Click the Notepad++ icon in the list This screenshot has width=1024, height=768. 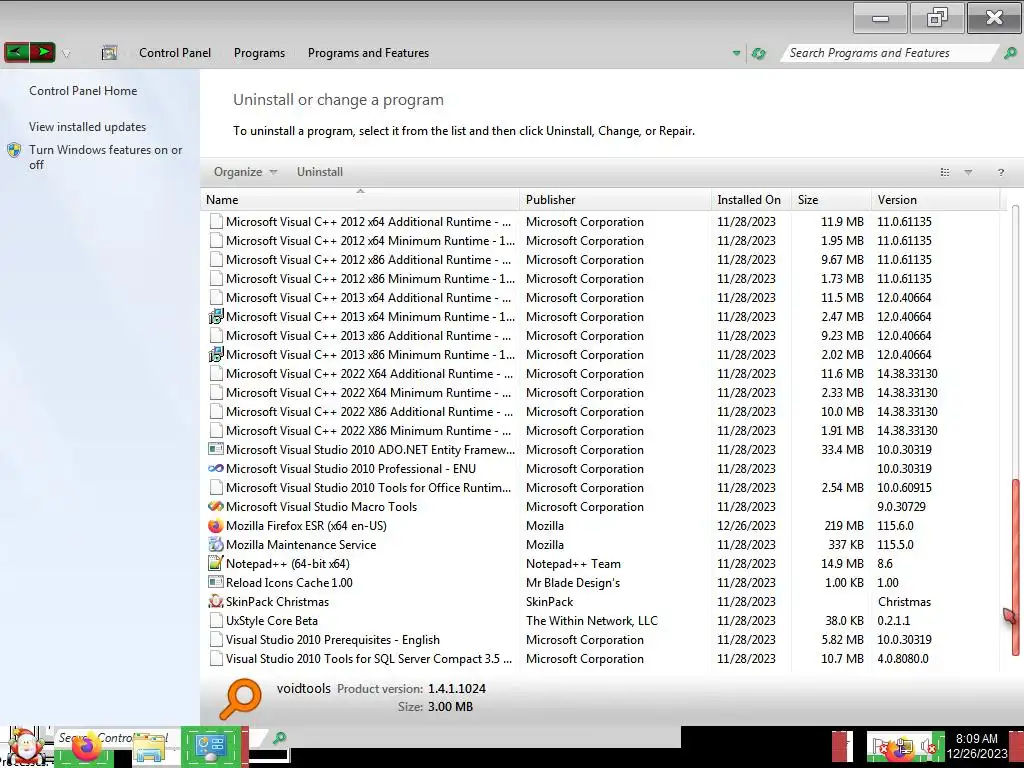click(216, 563)
